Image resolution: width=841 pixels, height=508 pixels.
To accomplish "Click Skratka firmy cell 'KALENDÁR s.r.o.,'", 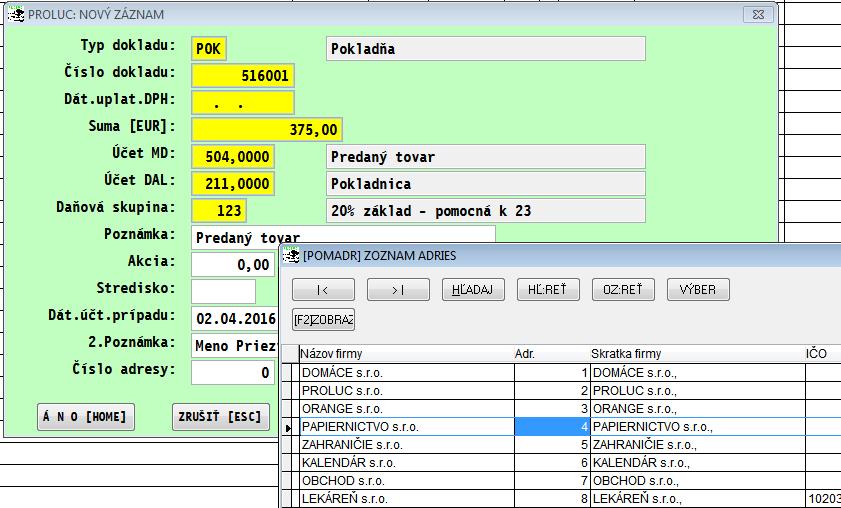I will pyautogui.click(x=698, y=462).
